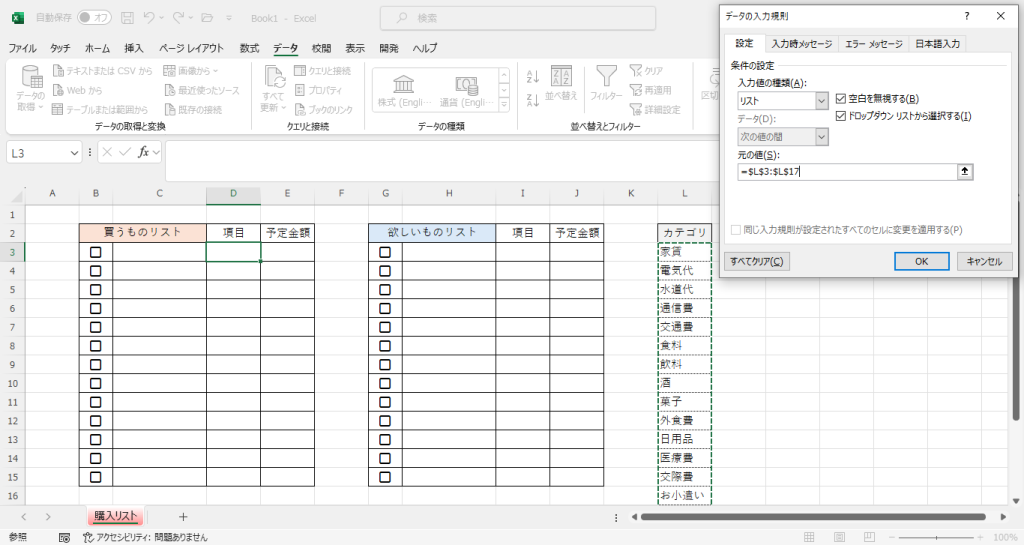
Task: Open the Undo history dropdown arrow
Action: tap(164, 17)
